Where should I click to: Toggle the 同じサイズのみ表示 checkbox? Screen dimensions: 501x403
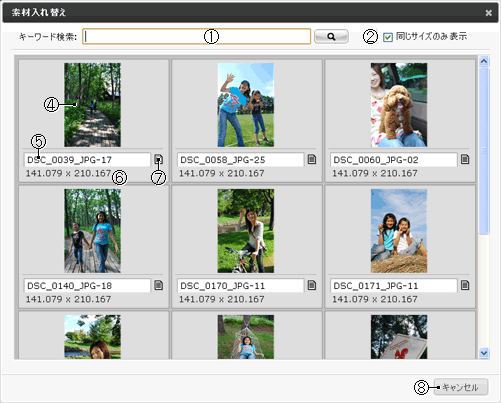(x=388, y=37)
